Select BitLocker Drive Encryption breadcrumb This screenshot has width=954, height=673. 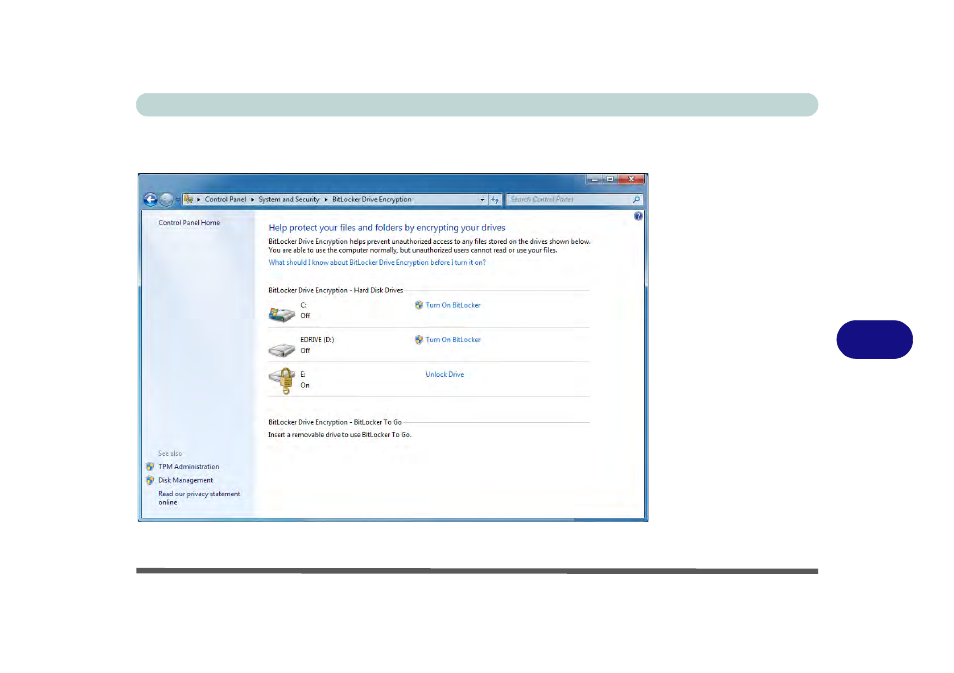(x=372, y=199)
